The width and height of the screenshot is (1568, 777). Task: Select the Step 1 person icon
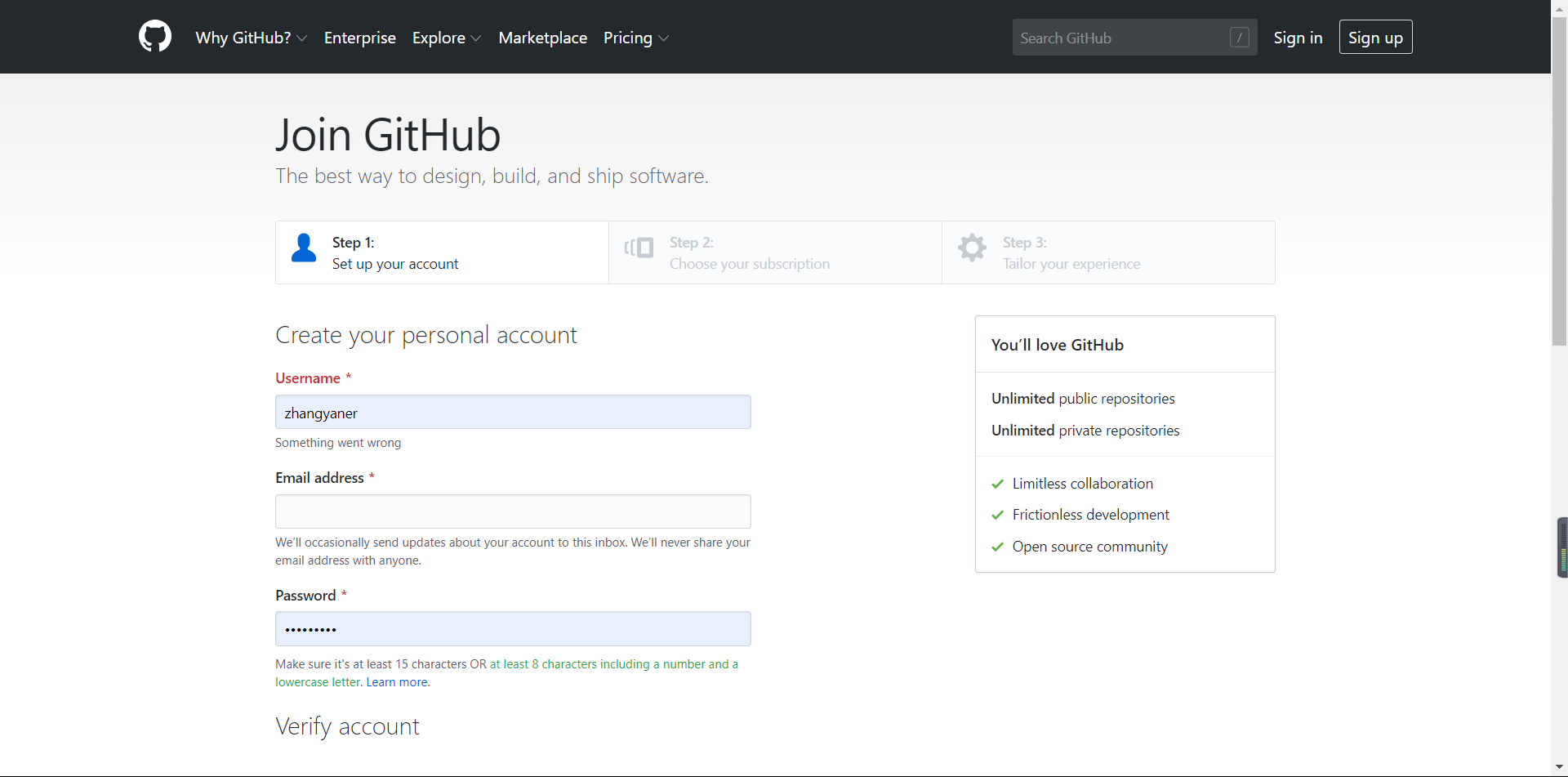coord(303,248)
